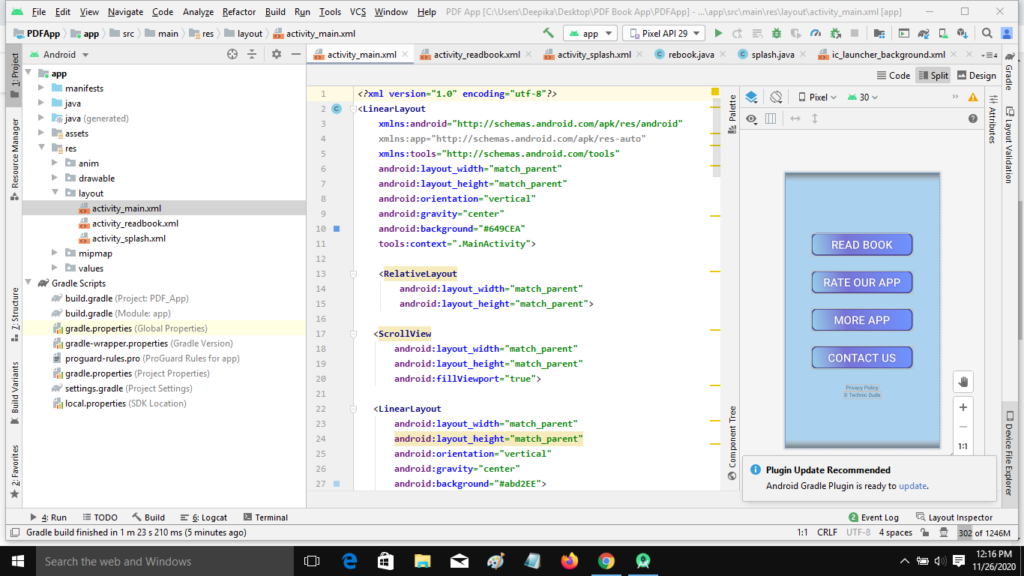Toggle view options eye icon in preview

tap(752, 119)
